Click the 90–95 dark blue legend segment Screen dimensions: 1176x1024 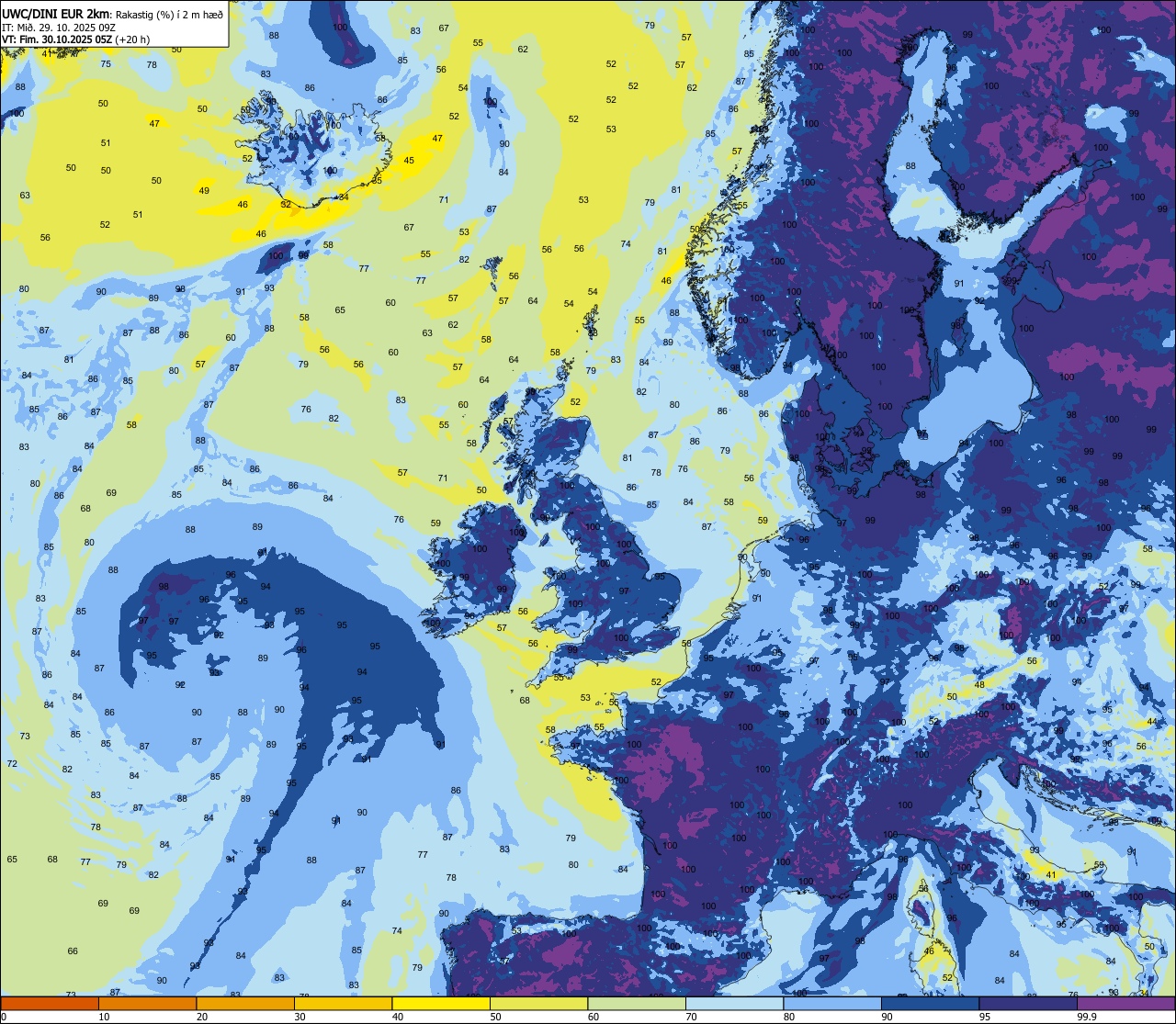(x=930, y=1003)
